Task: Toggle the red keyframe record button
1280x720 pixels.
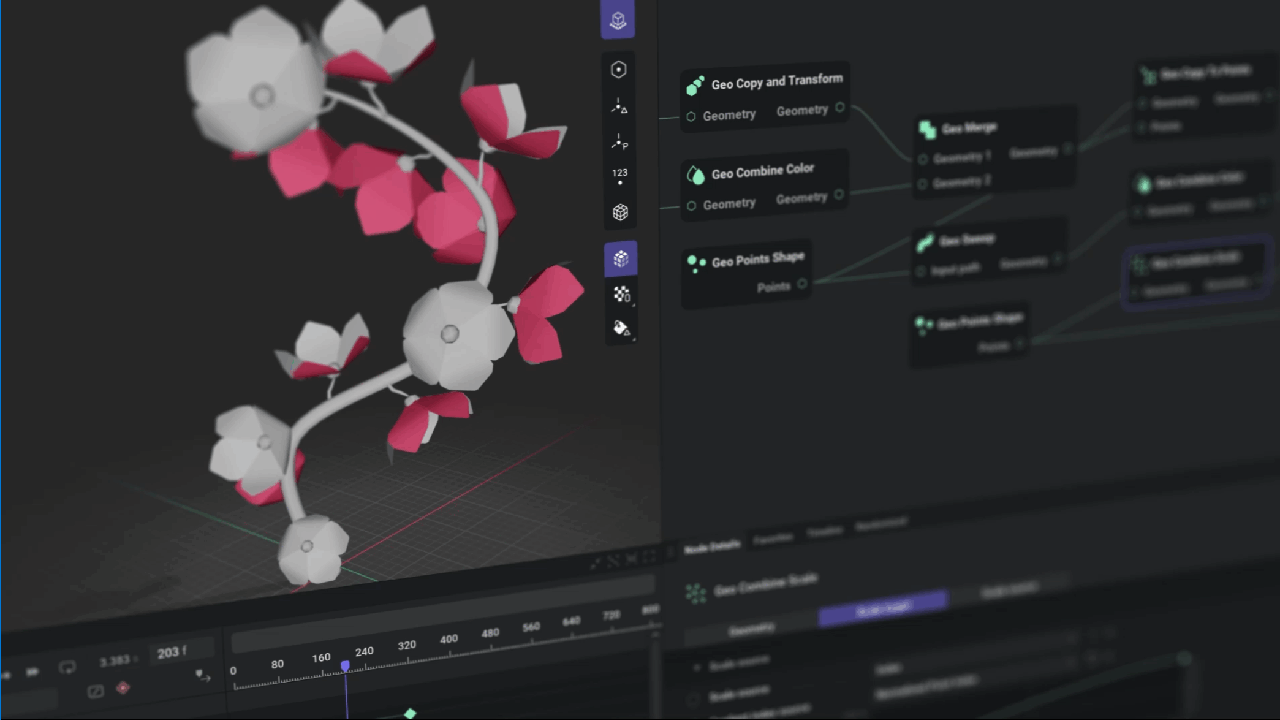Action: tap(123, 688)
